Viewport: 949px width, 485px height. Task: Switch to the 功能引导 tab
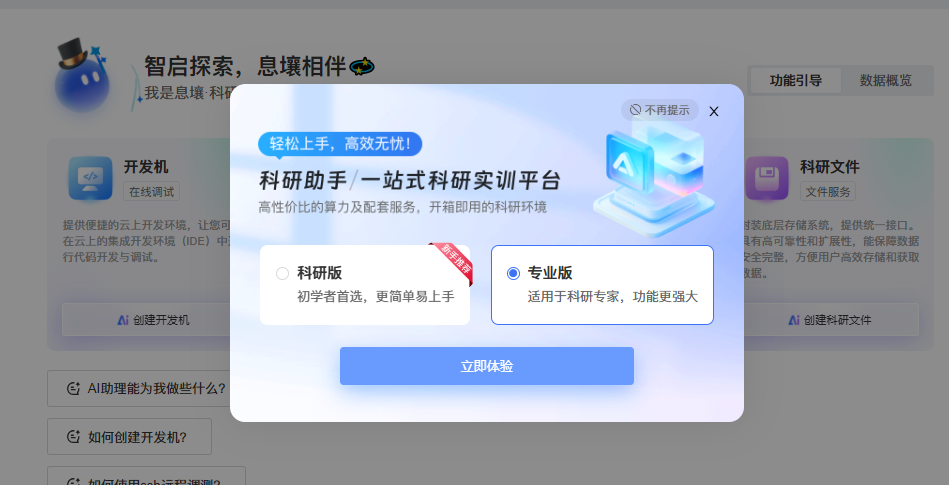[x=795, y=81]
